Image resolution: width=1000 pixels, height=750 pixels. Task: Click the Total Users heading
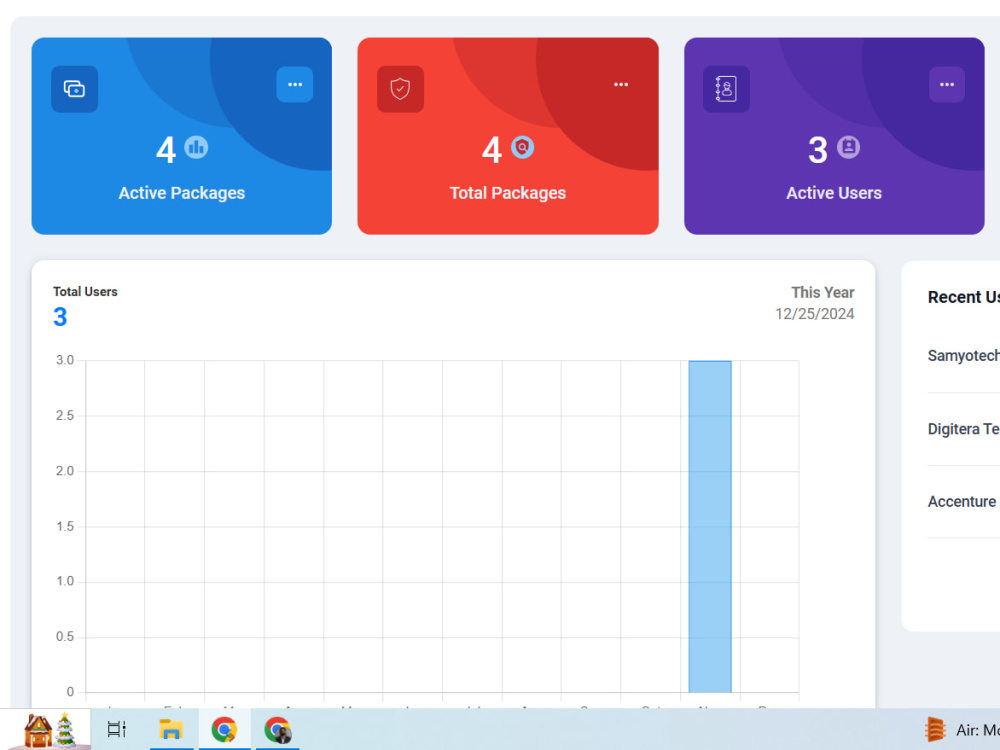tap(85, 291)
